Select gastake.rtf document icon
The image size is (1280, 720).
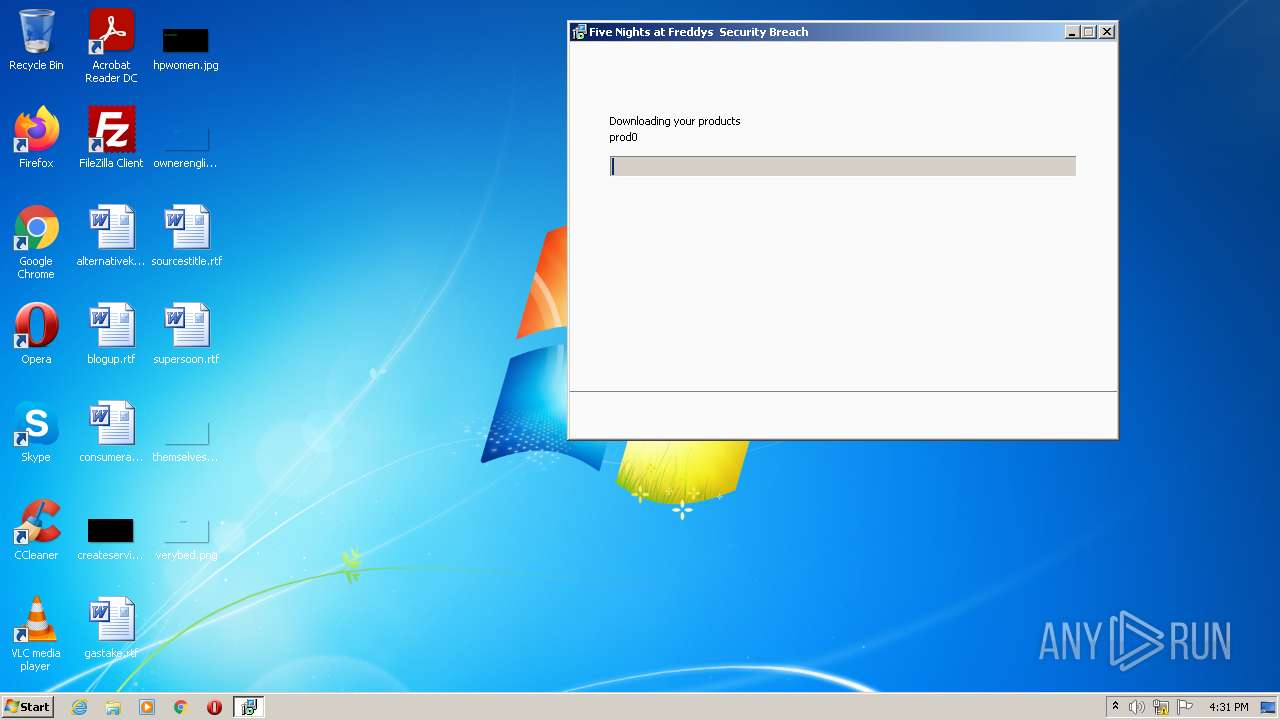111,628
